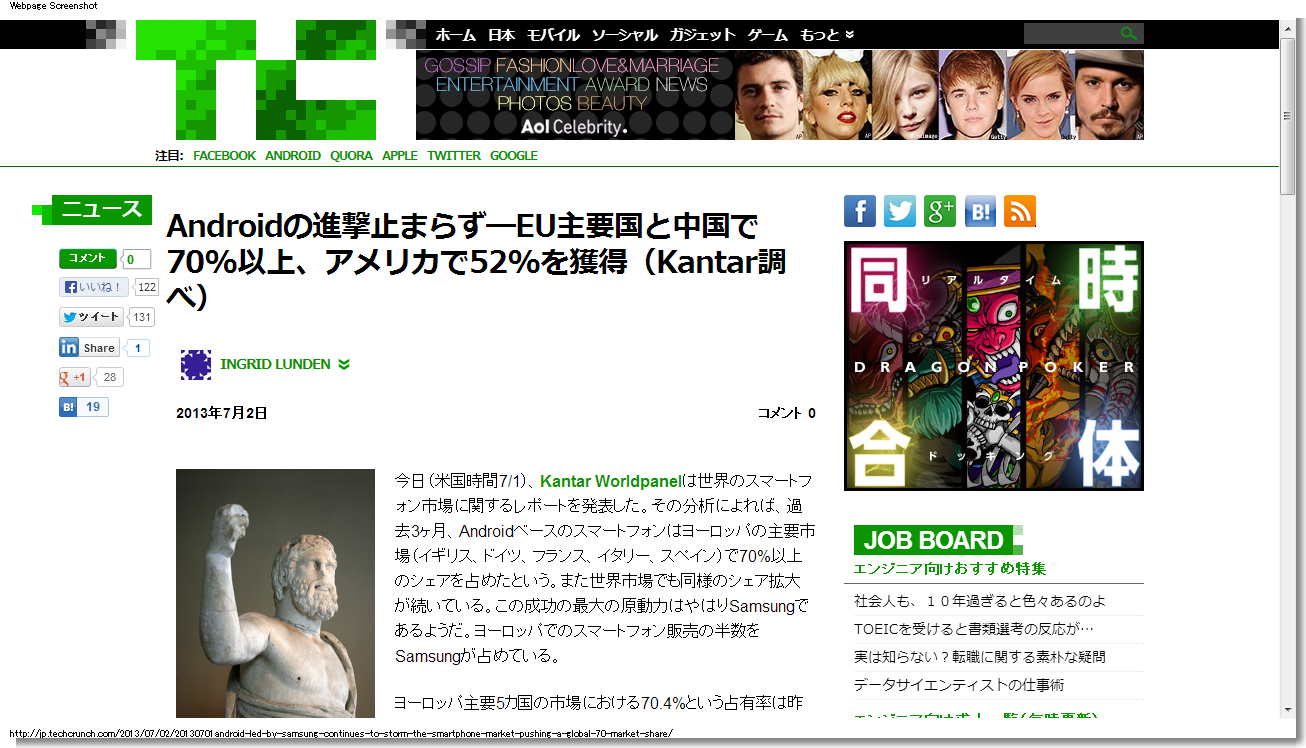Click the Hatena B! 19 bookmark button
Screen dimensions: 1306x748
pos(83,407)
